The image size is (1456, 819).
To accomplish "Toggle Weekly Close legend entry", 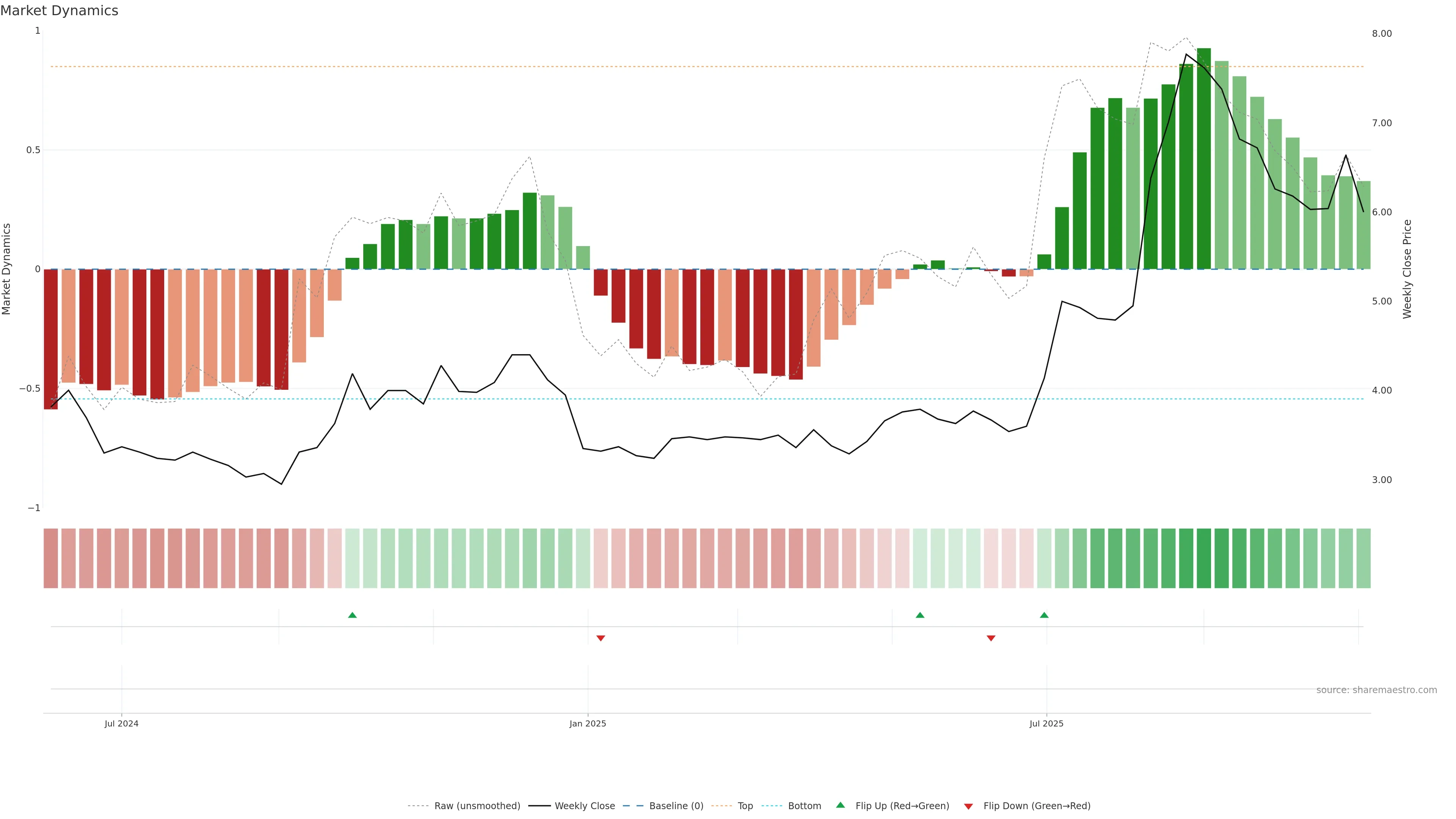I will tap(584, 806).
